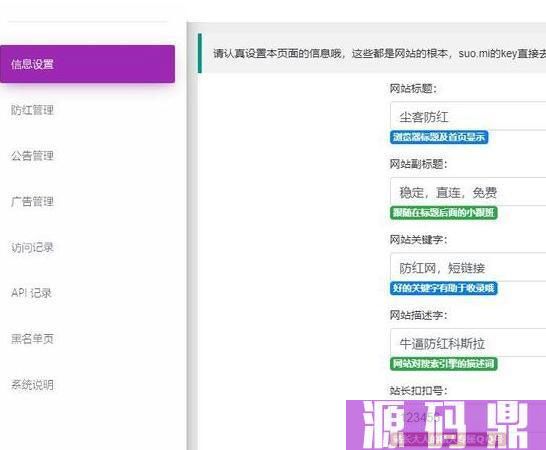This screenshot has width=546, height=450.
Task: Edit the 网站描述字 input field
Action: point(468,343)
